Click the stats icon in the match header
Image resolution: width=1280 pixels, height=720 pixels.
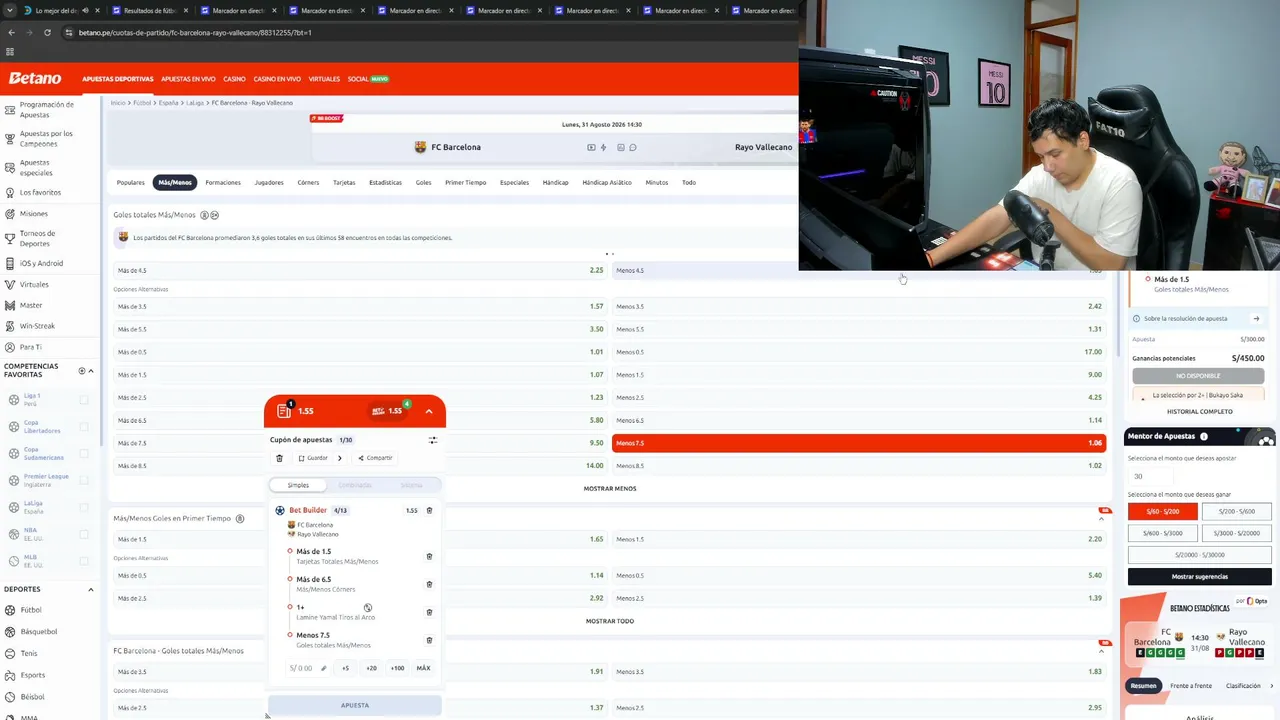[621, 147]
